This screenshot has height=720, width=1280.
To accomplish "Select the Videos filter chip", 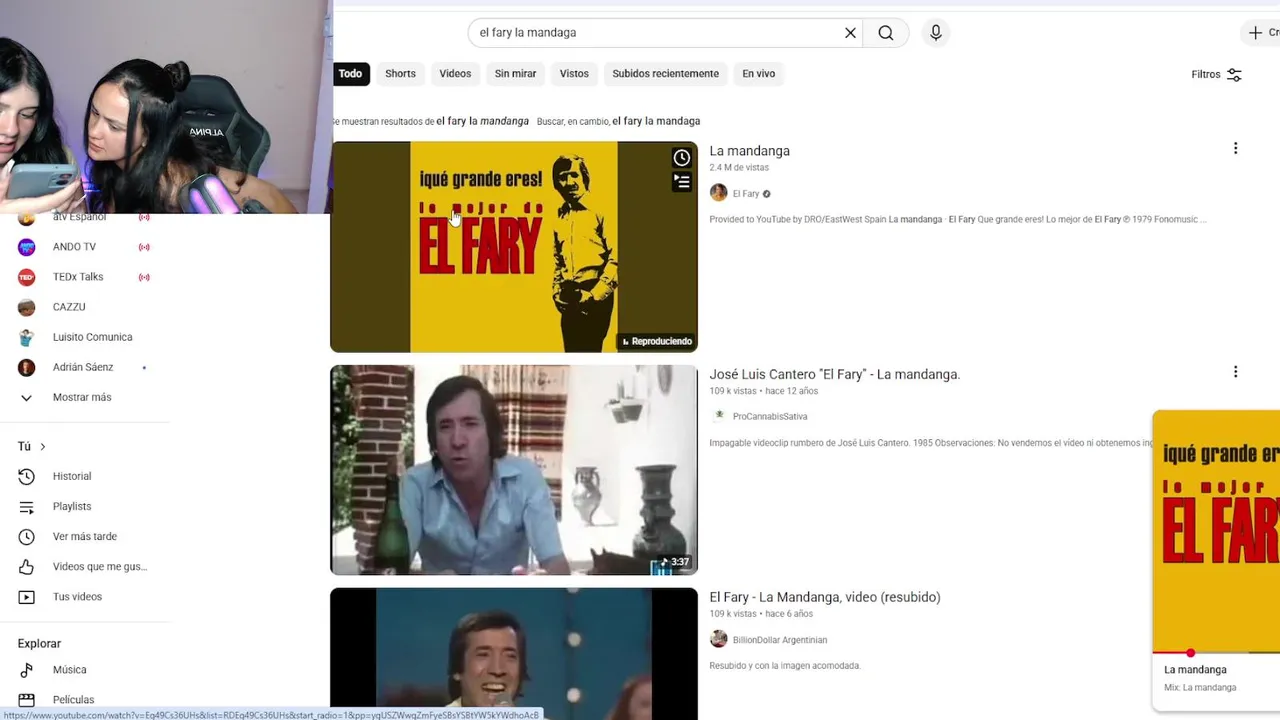I will coord(455,74).
